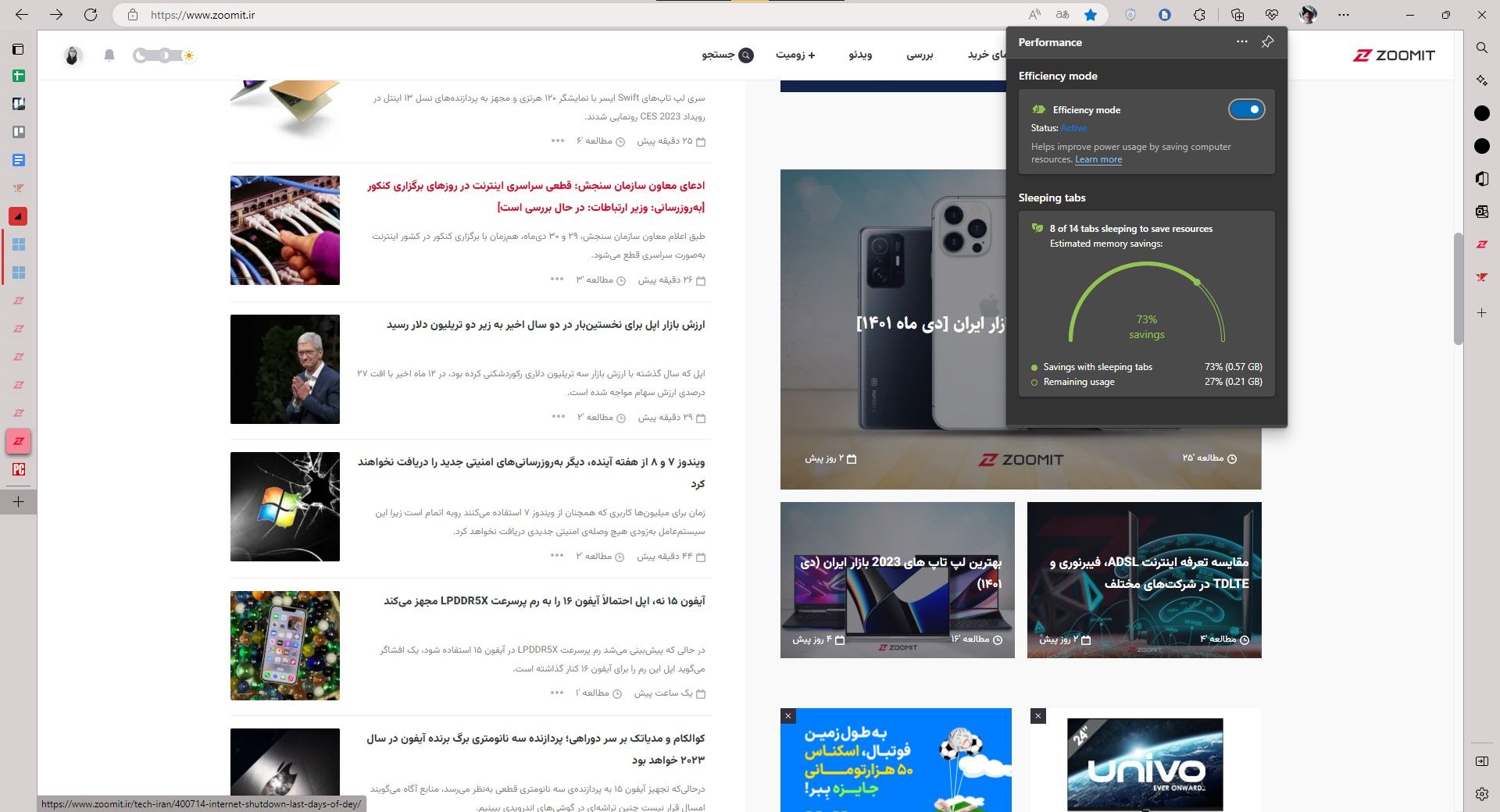Image resolution: width=1500 pixels, height=812 pixels.
Task: Open the Zoomit user avatar
Action: (73, 55)
